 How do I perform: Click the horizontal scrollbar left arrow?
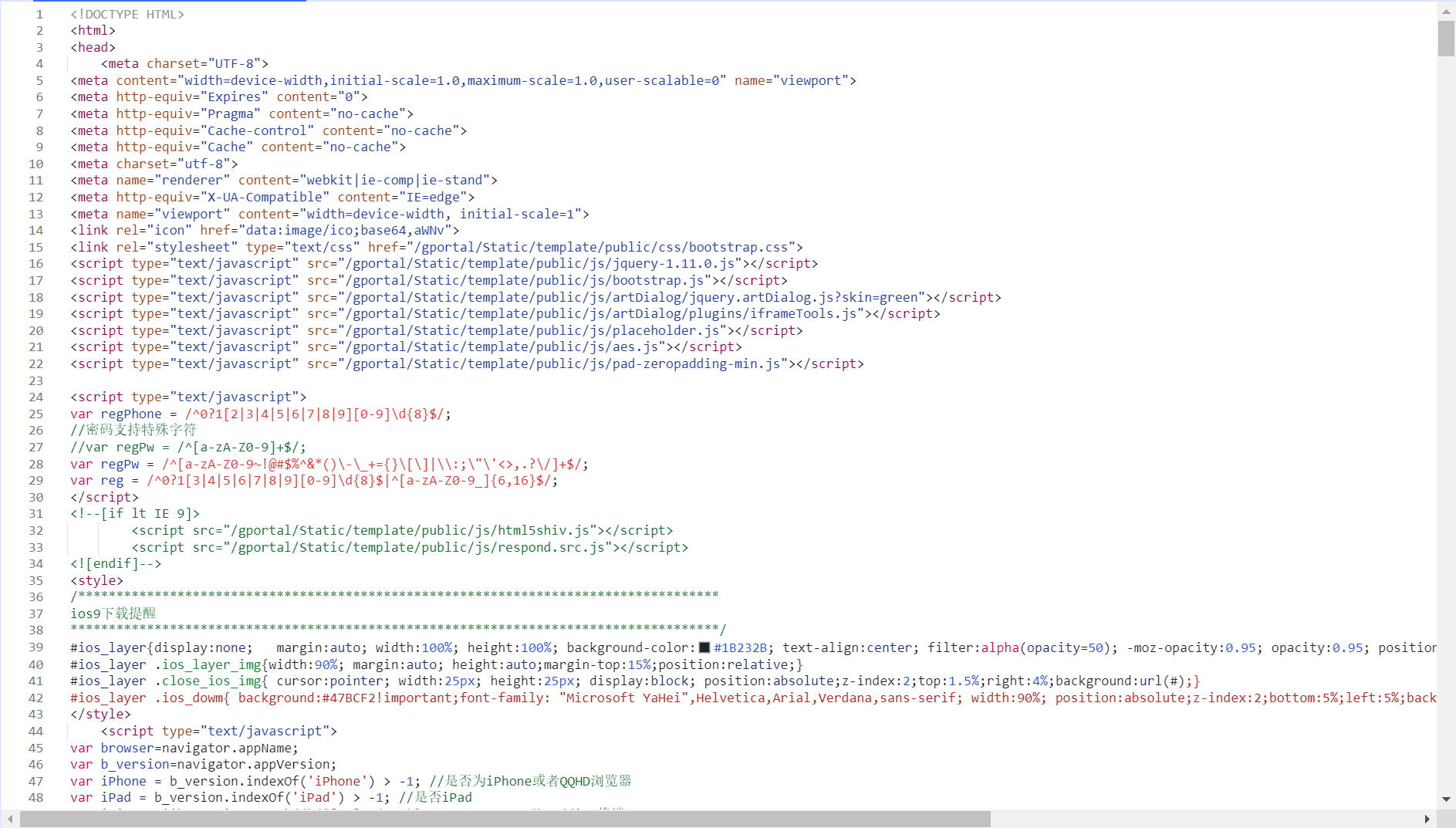(x=9, y=819)
